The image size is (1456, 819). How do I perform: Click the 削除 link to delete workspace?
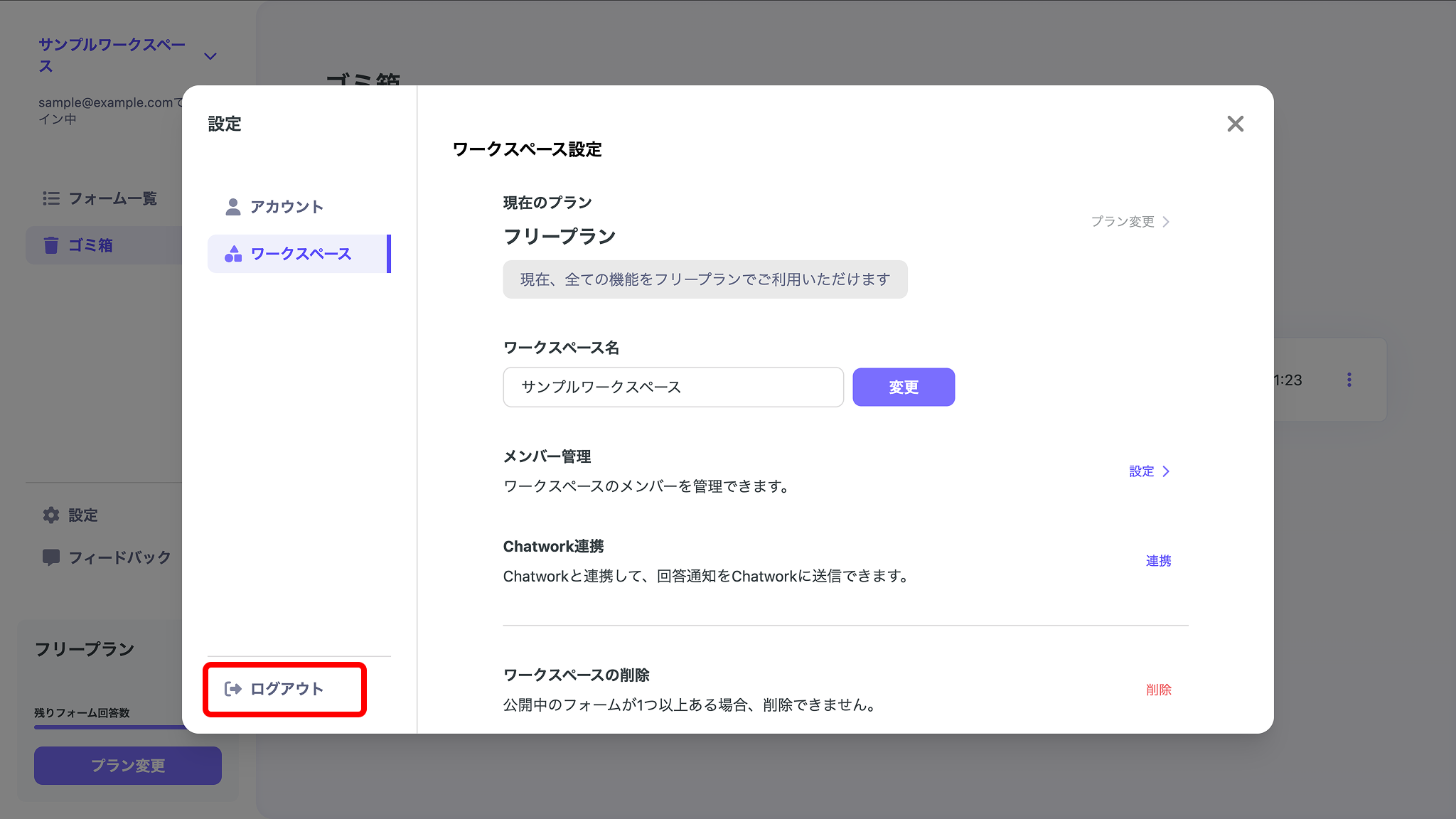1159,689
